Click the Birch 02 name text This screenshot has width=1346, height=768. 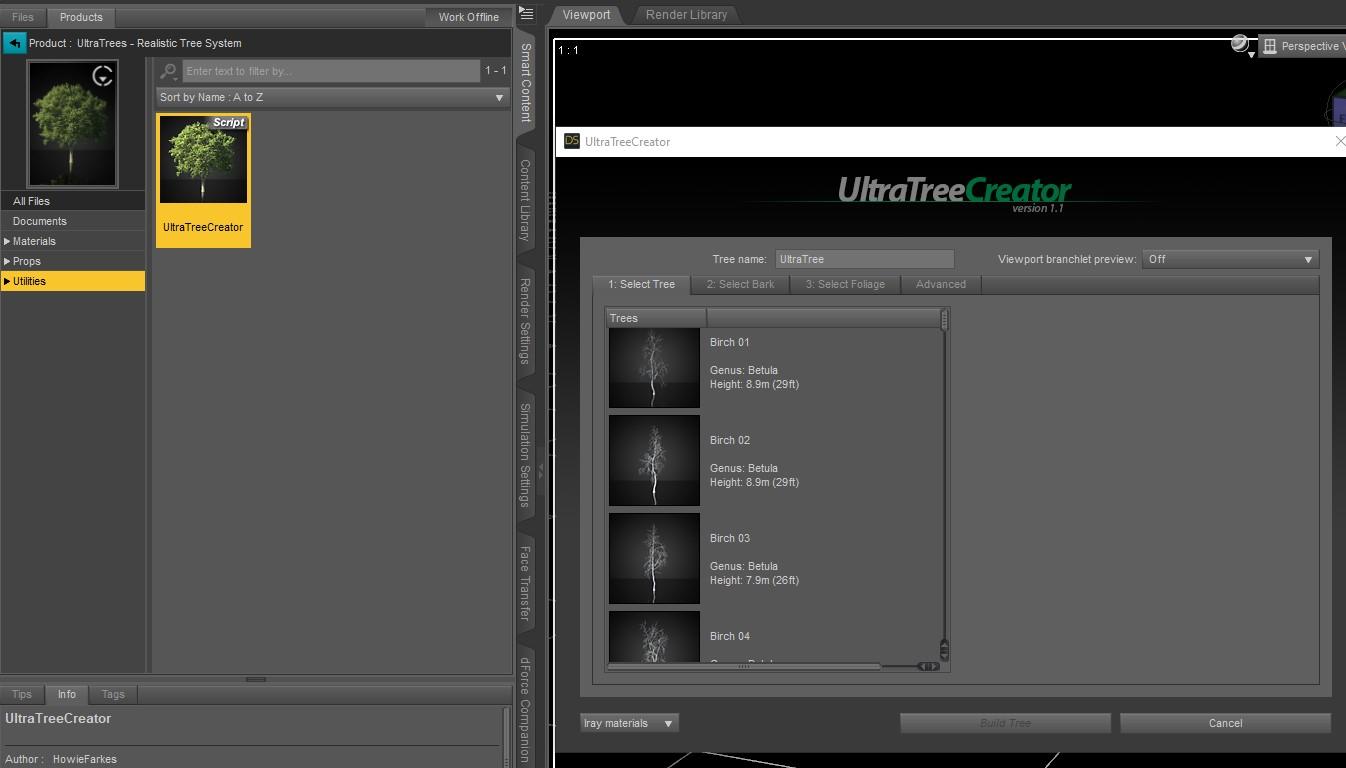730,440
